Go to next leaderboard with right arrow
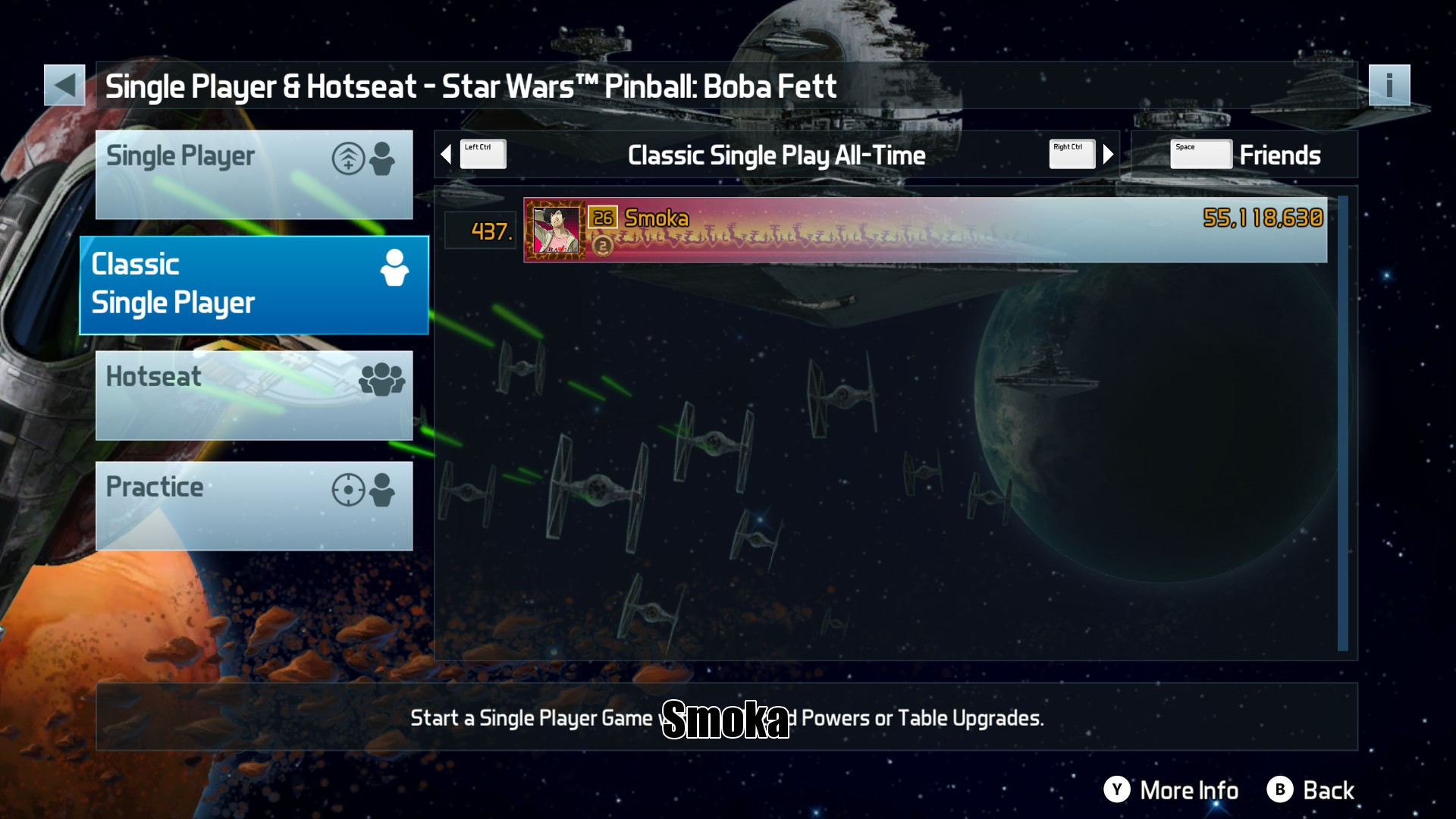 click(1108, 155)
